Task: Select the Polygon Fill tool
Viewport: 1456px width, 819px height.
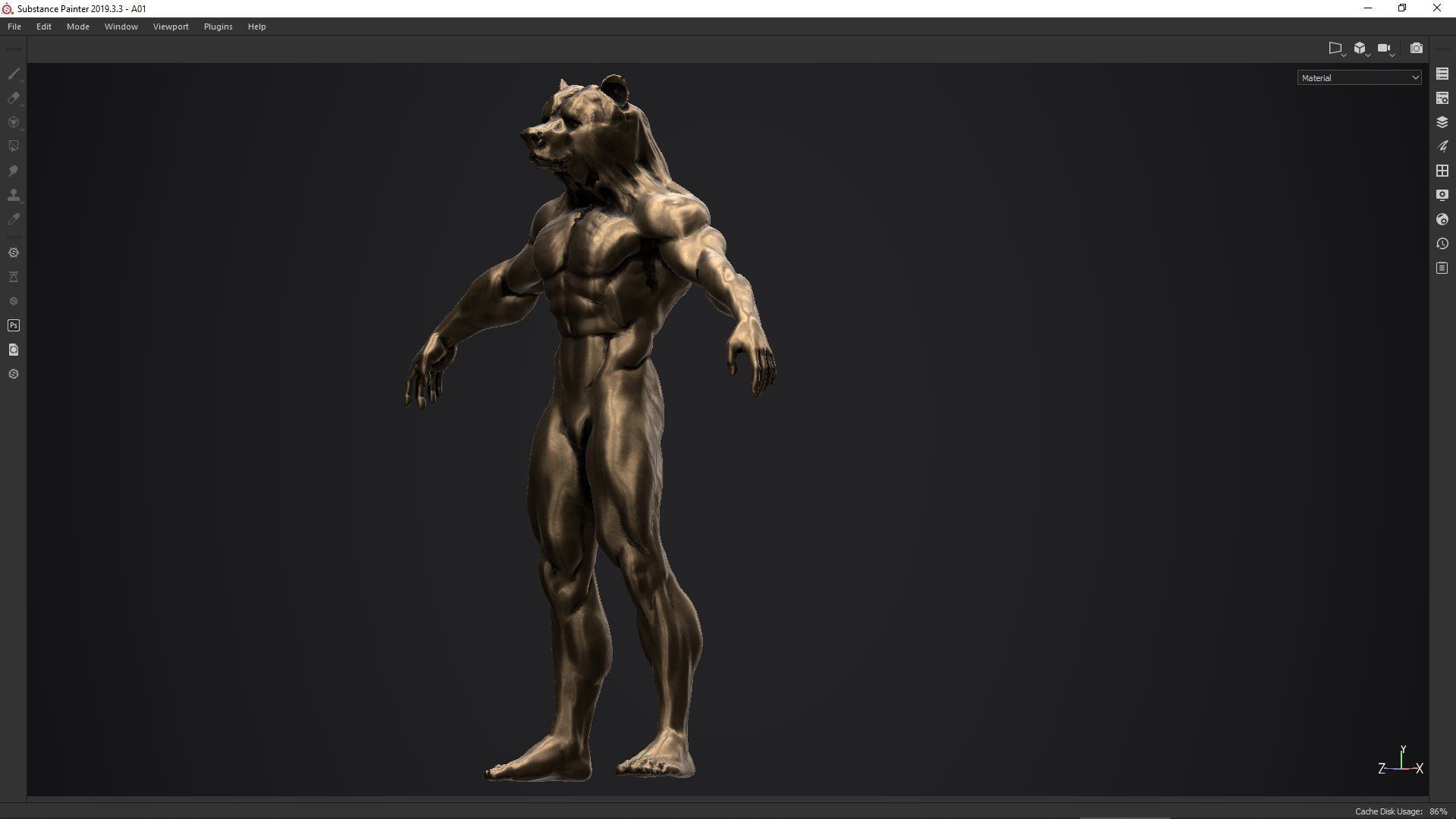Action: 14,146
